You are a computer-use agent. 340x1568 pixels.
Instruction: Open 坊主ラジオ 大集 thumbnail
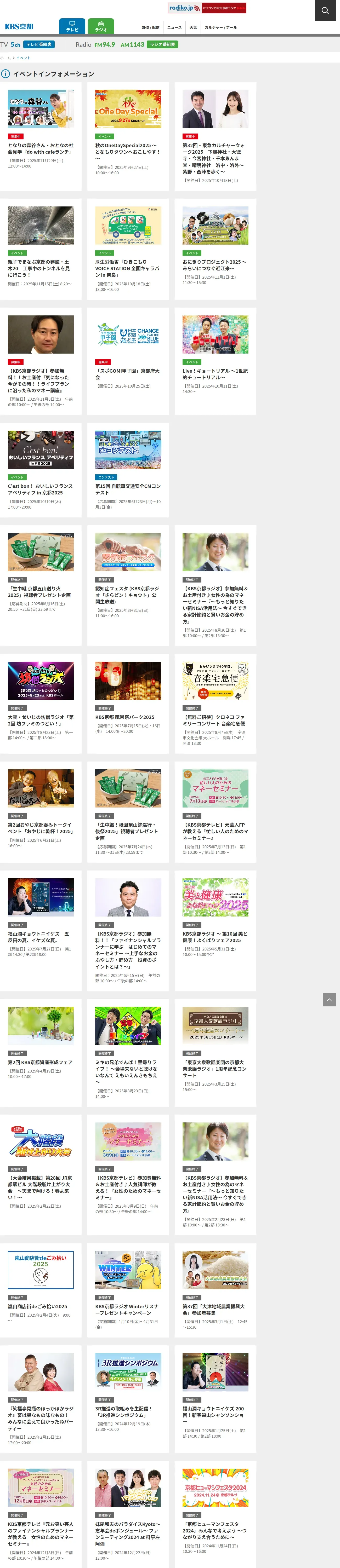coord(41,681)
